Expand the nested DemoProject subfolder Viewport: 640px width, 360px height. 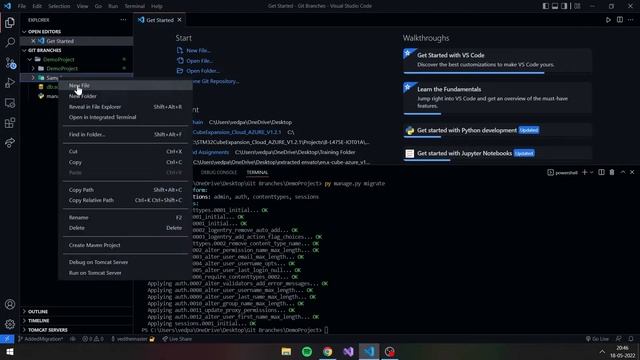tap(33, 68)
